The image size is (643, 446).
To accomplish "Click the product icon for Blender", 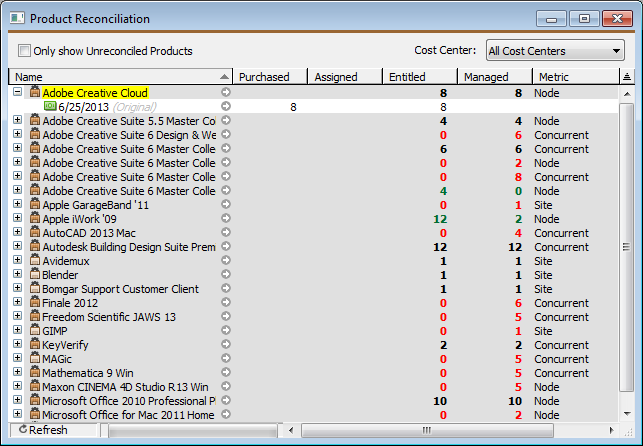I will pos(35,274).
